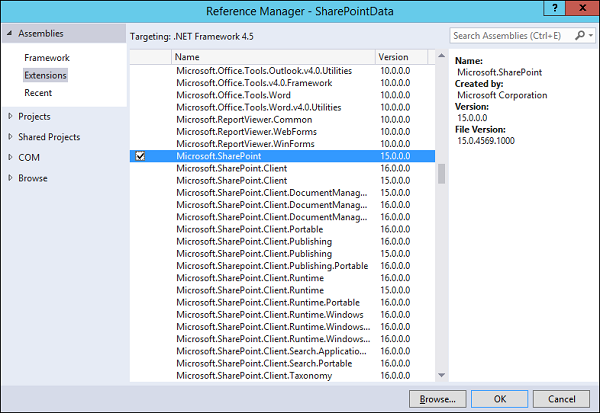Viewport: 600px width, 413px height.
Task: Expand the Projects section
Action: coord(10,116)
